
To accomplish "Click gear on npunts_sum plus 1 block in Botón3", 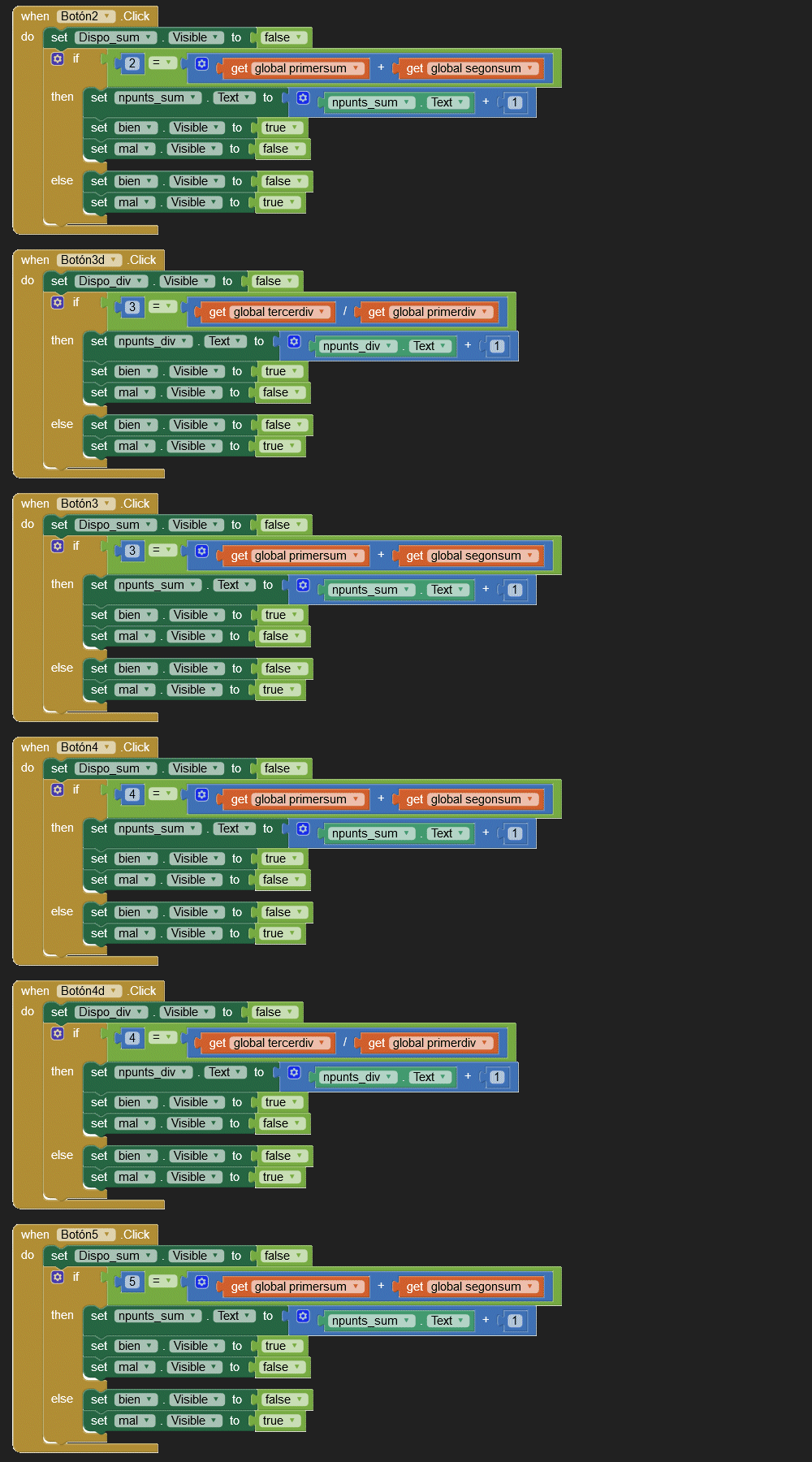I will [303, 585].
